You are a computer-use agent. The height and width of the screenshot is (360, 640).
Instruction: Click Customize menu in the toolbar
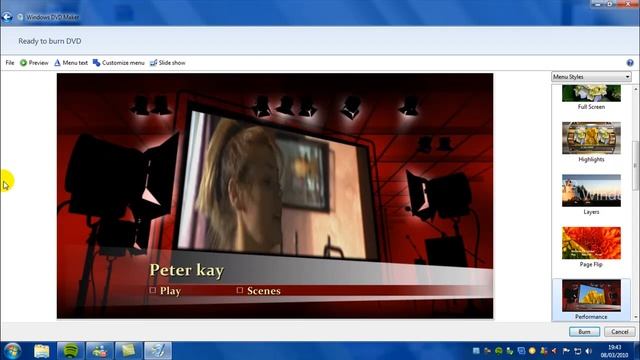(119, 63)
